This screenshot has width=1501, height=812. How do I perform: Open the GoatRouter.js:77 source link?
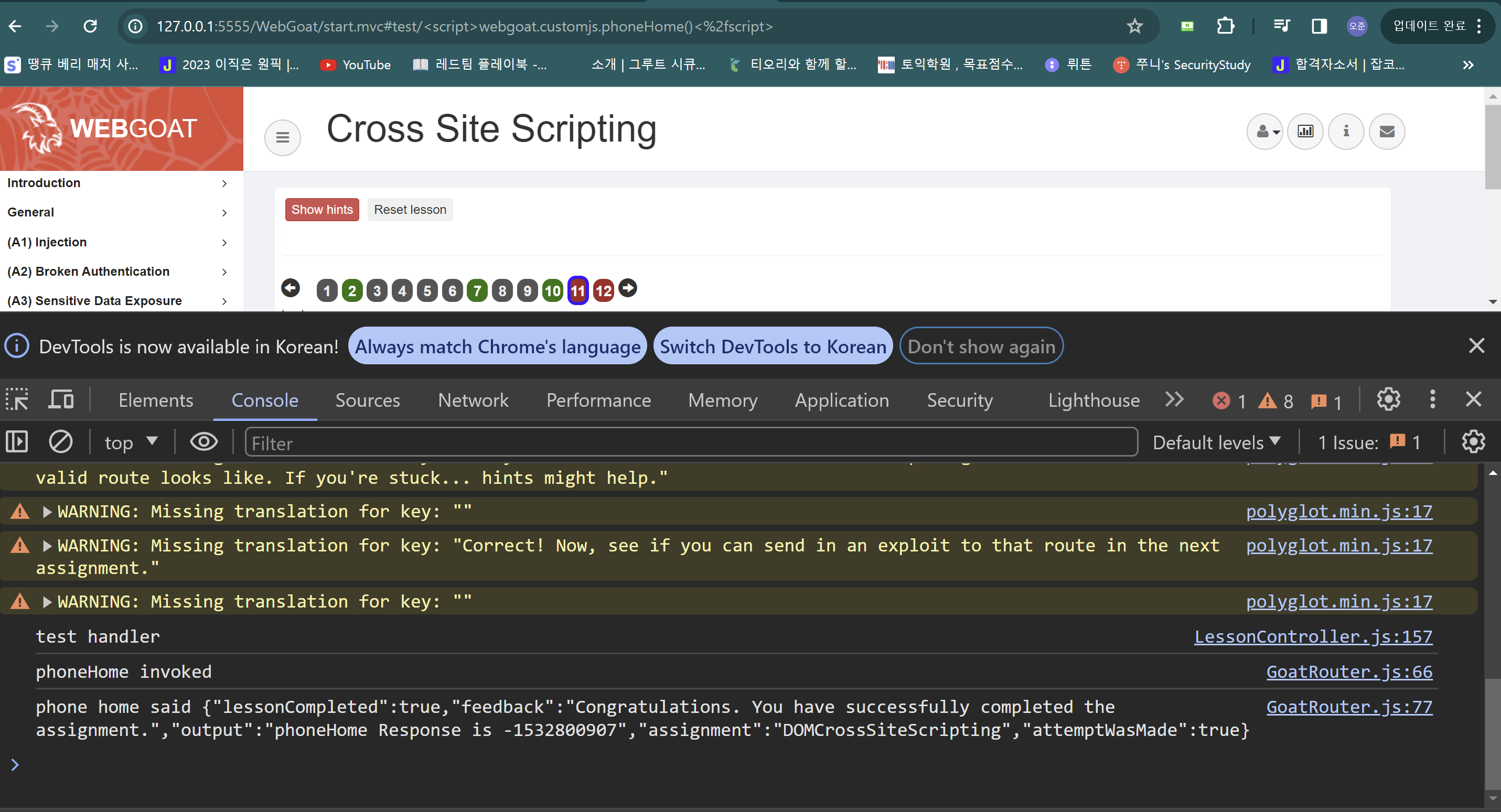pyautogui.click(x=1349, y=707)
